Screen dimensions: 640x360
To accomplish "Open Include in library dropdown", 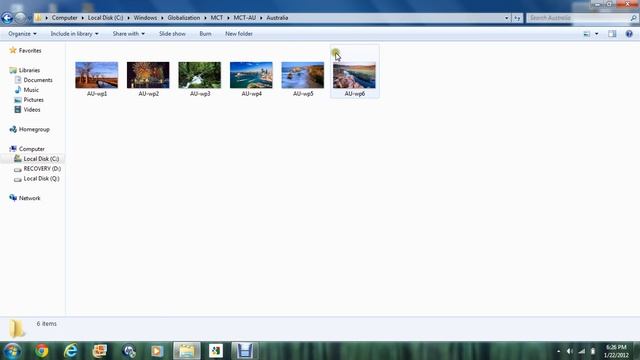I will tap(74, 34).
